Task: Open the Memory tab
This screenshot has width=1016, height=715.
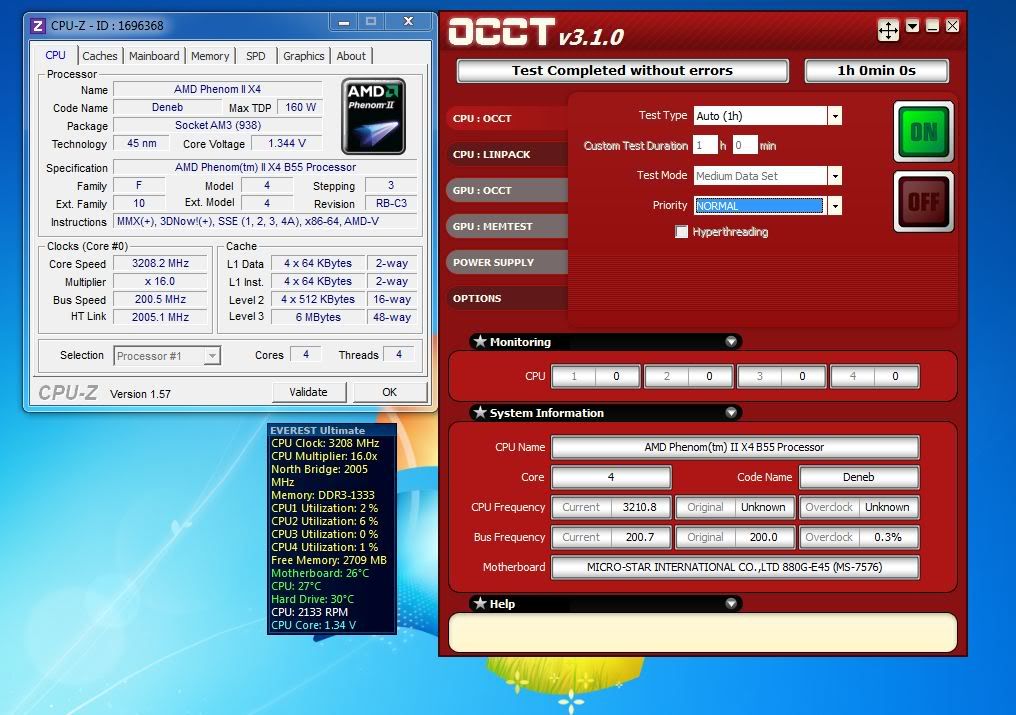Action: point(210,56)
